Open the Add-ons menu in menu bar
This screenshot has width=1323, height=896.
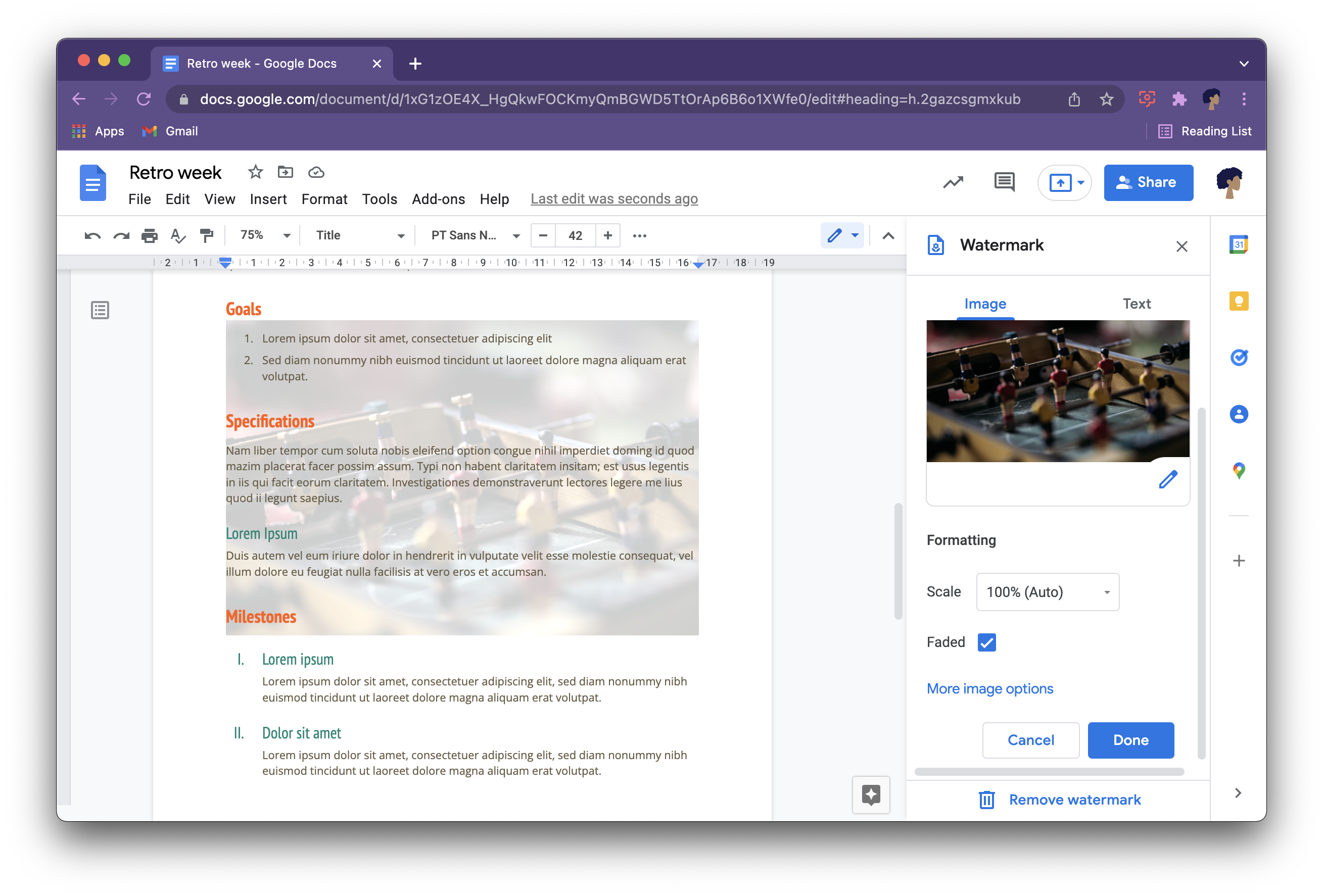[x=437, y=199]
